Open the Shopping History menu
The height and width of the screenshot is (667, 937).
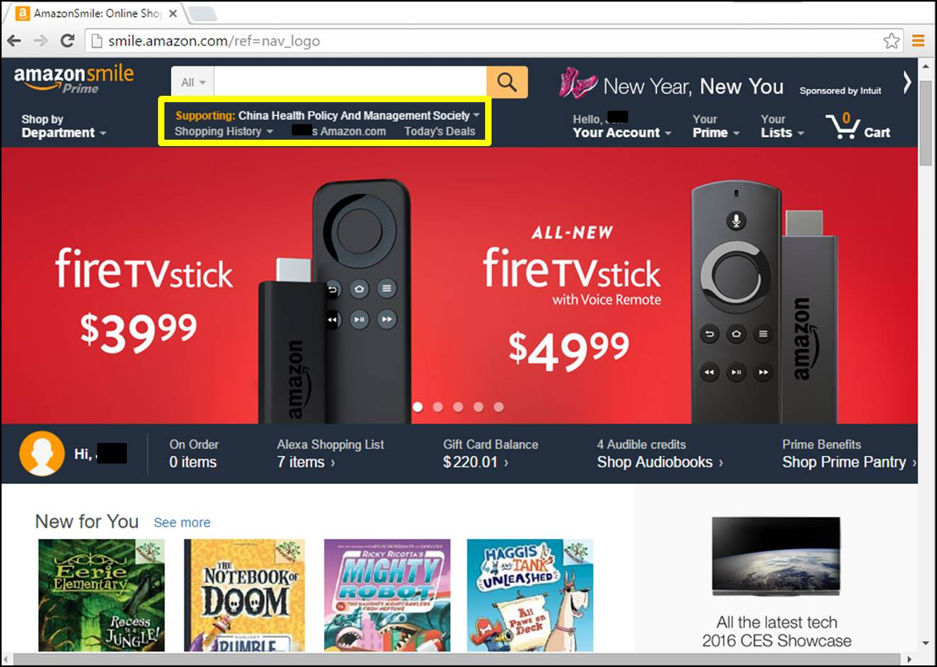[x=223, y=131]
